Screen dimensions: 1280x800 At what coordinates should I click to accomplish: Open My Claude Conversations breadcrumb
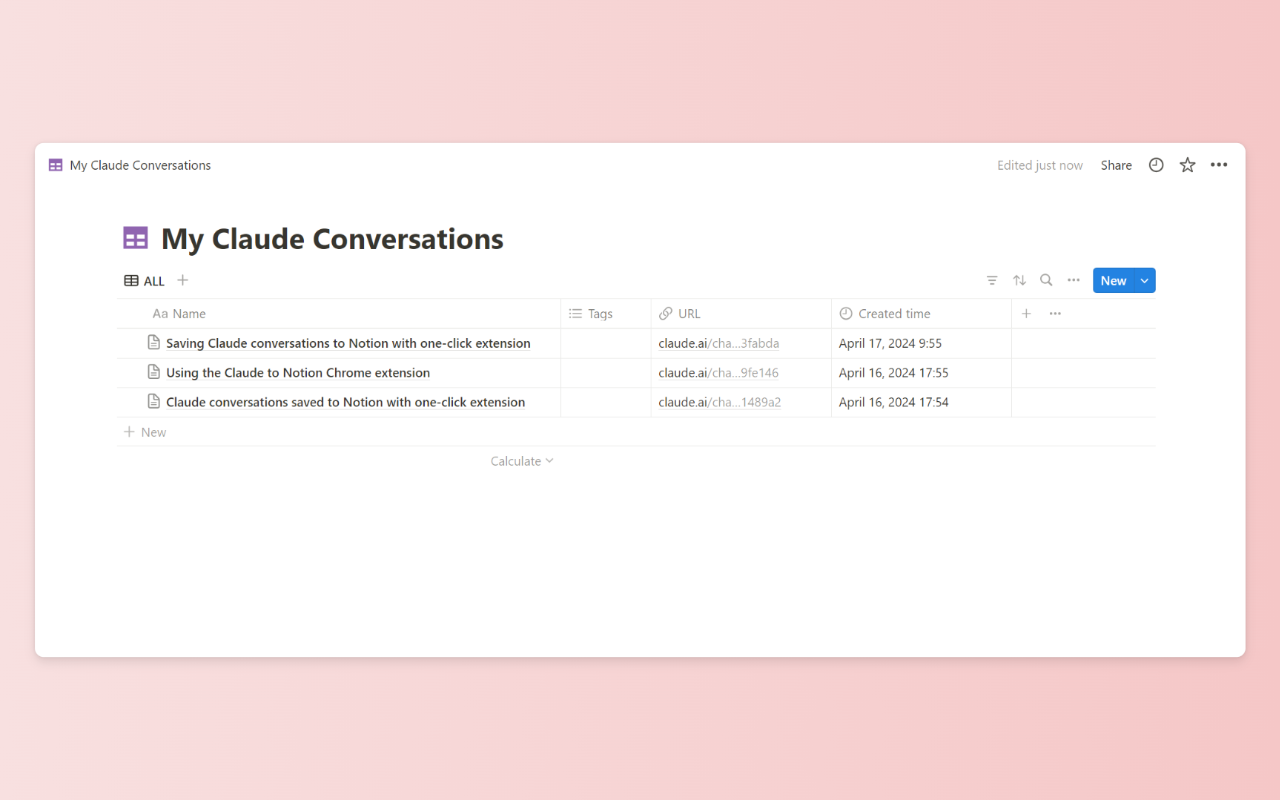point(140,165)
